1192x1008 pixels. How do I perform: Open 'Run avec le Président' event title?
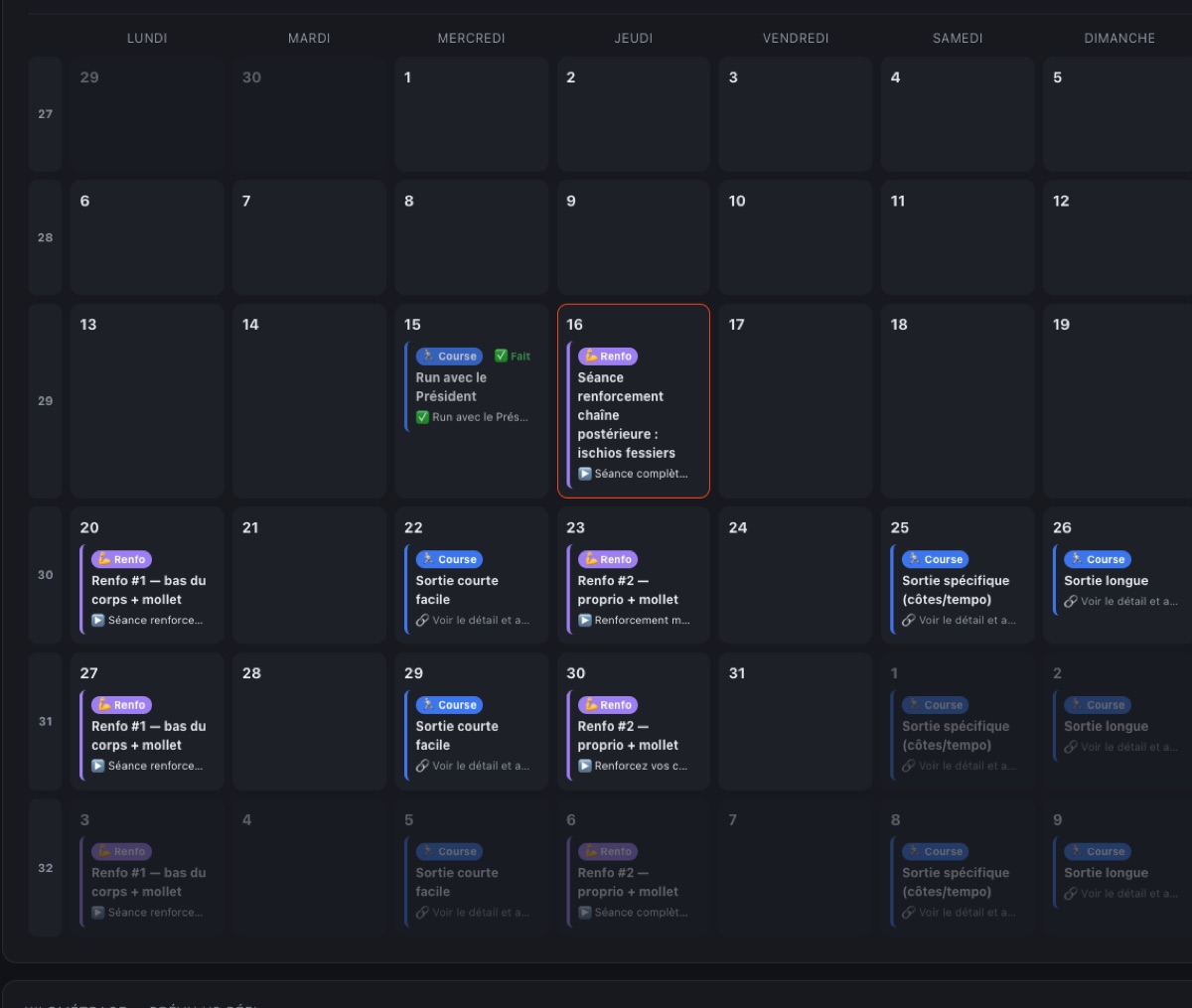pyautogui.click(x=451, y=386)
